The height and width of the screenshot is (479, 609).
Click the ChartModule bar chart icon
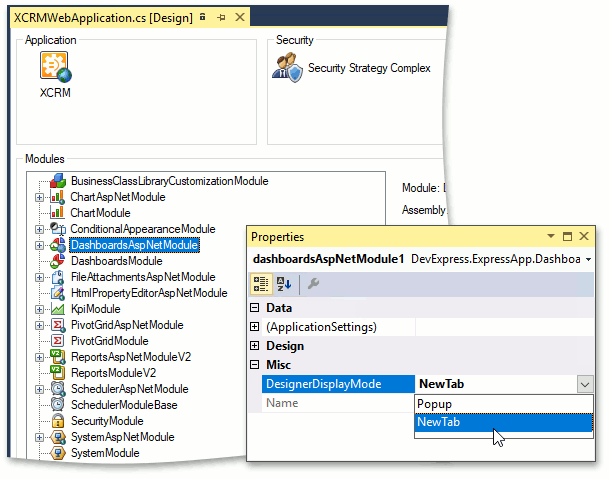[57, 213]
